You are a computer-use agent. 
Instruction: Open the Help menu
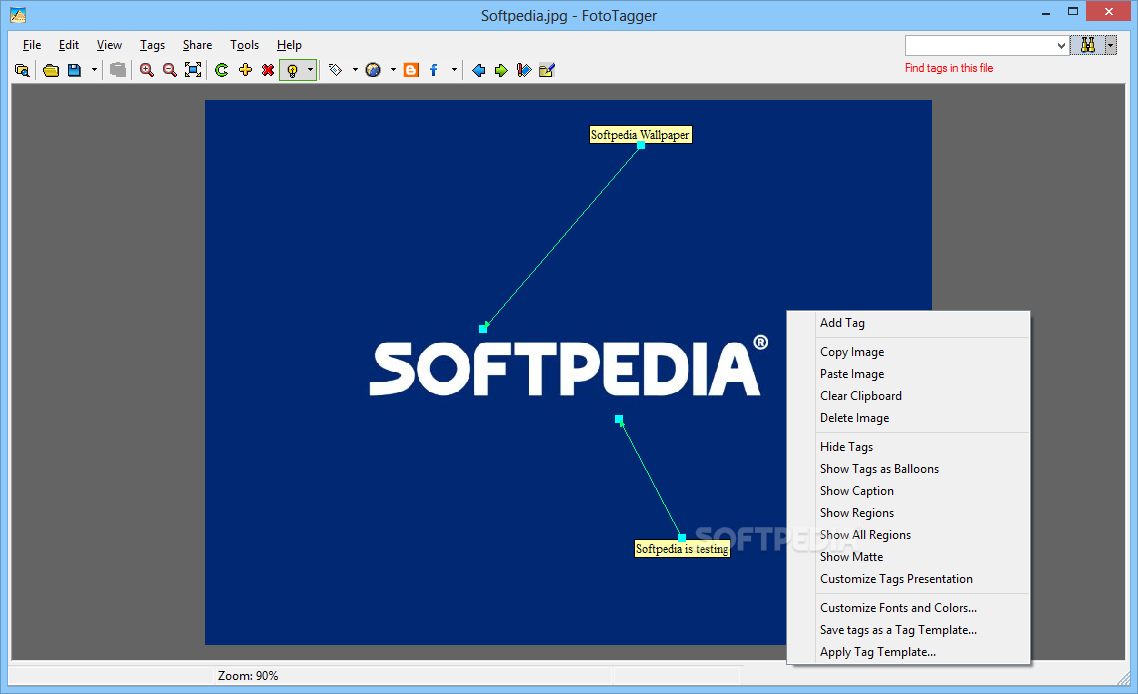click(289, 45)
